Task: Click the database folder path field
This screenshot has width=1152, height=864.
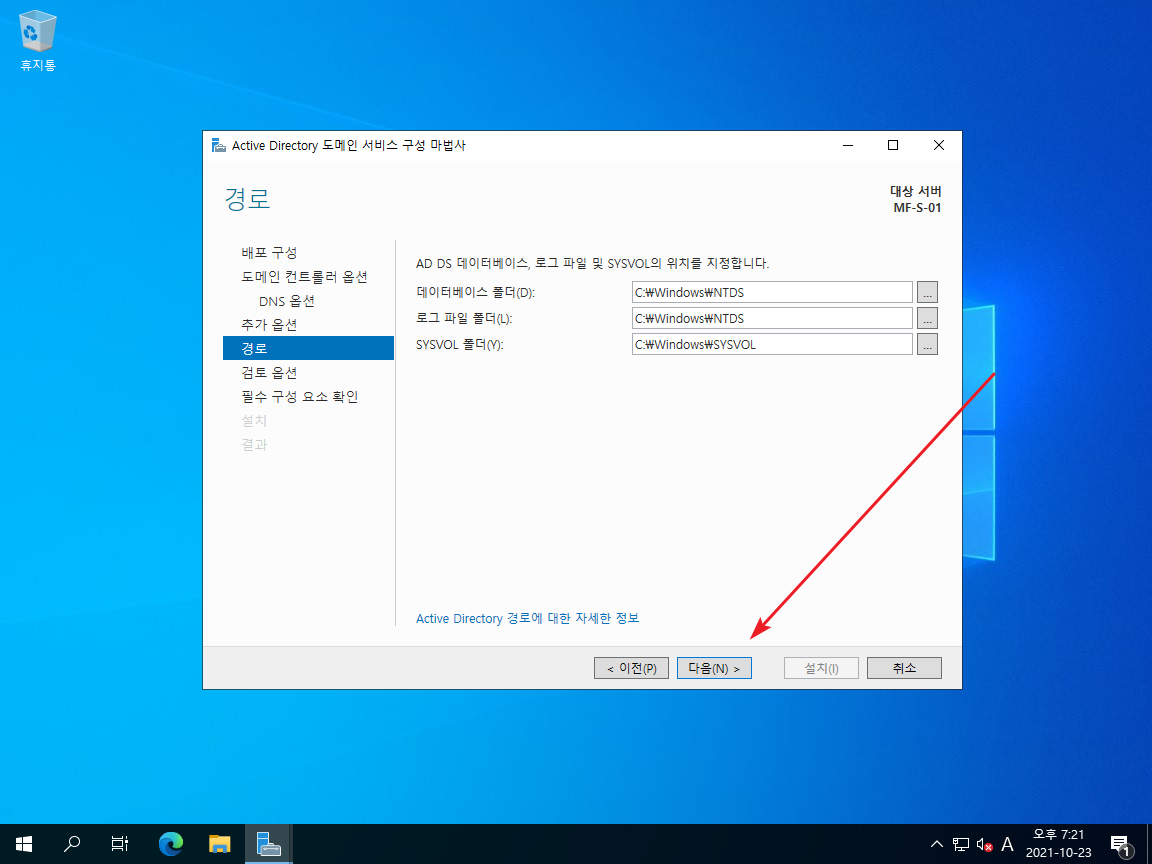Action: point(772,292)
